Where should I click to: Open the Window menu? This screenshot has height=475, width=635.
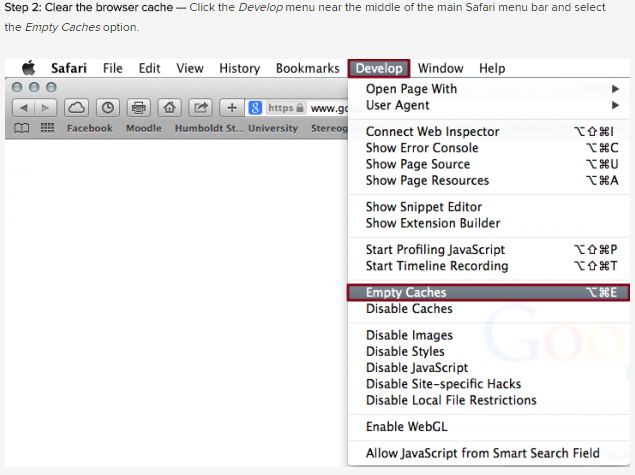click(x=440, y=68)
